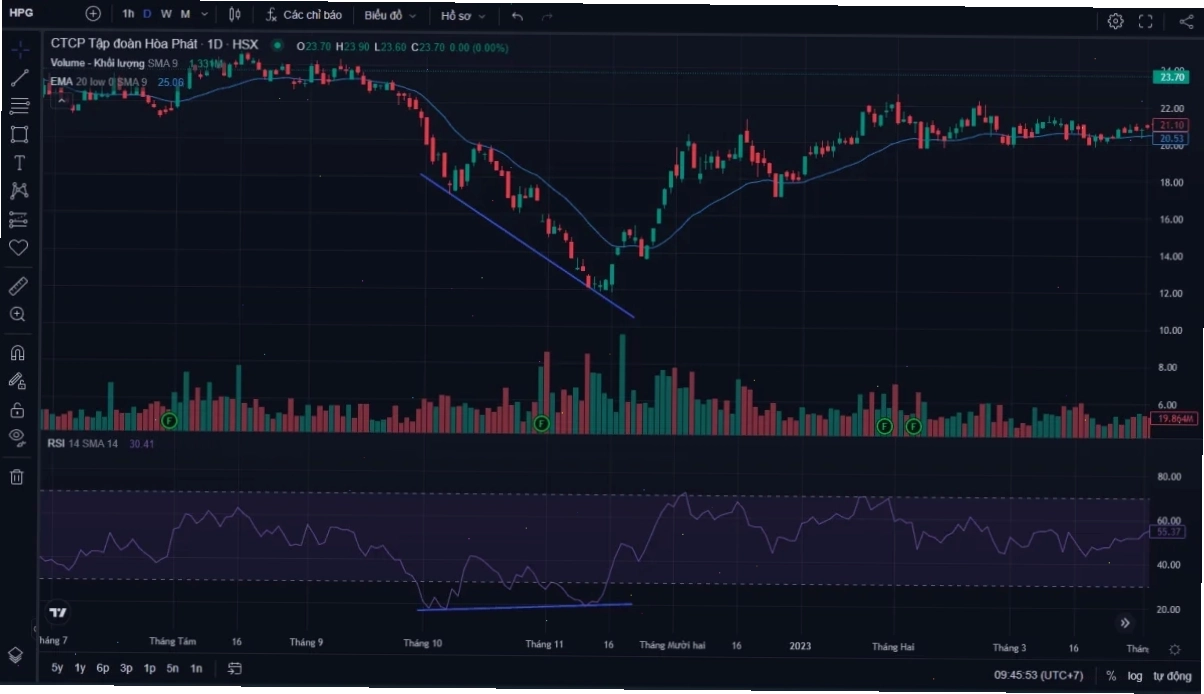Image resolution: width=1204 pixels, height=694 pixels.
Task: Undo the last action arrow
Action: point(517,16)
